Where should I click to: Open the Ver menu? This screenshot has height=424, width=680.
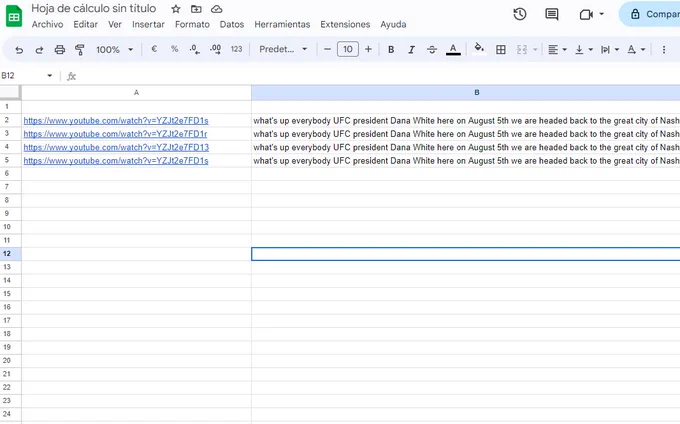[x=115, y=24]
